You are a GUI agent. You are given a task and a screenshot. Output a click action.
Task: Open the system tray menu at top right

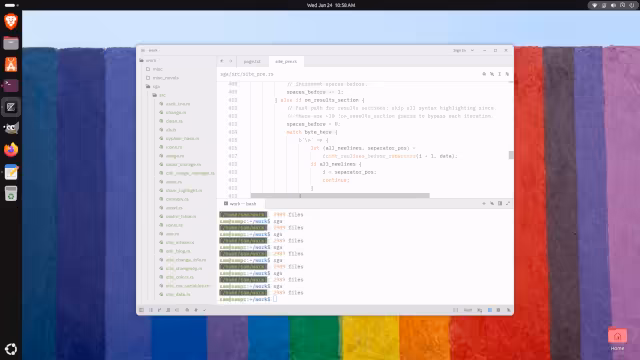[613, 5]
